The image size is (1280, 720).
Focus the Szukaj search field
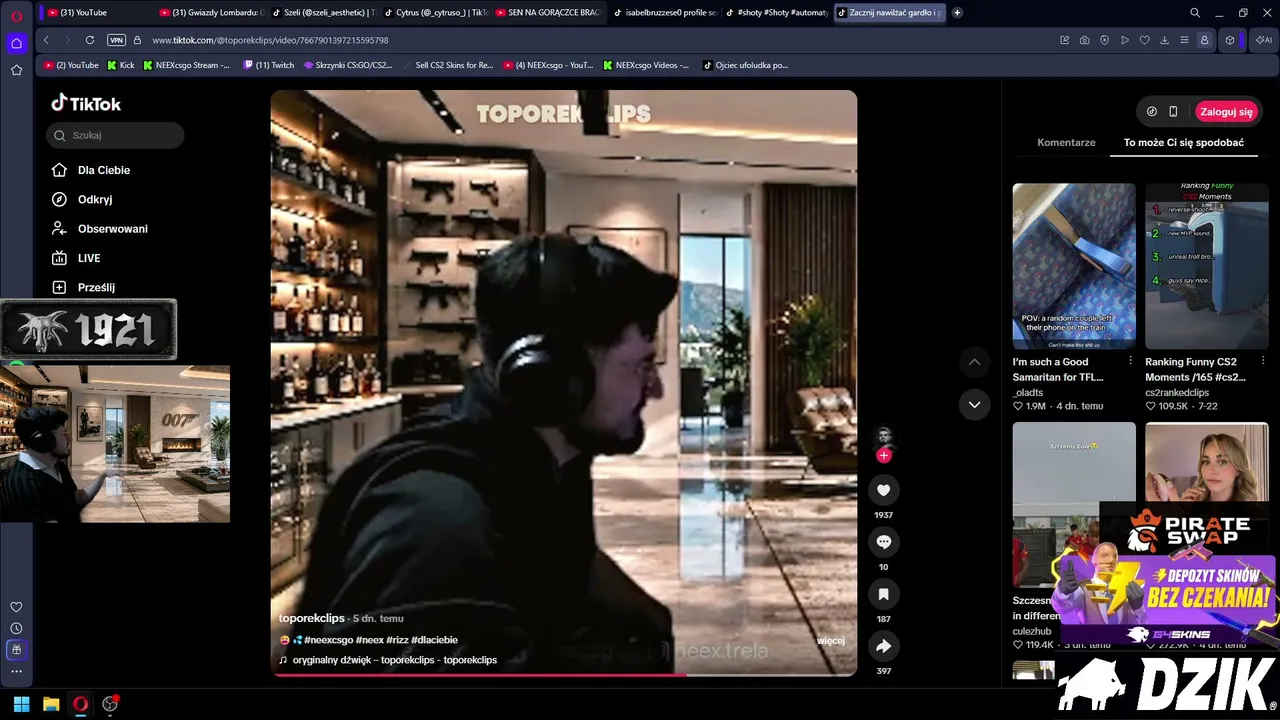point(115,135)
